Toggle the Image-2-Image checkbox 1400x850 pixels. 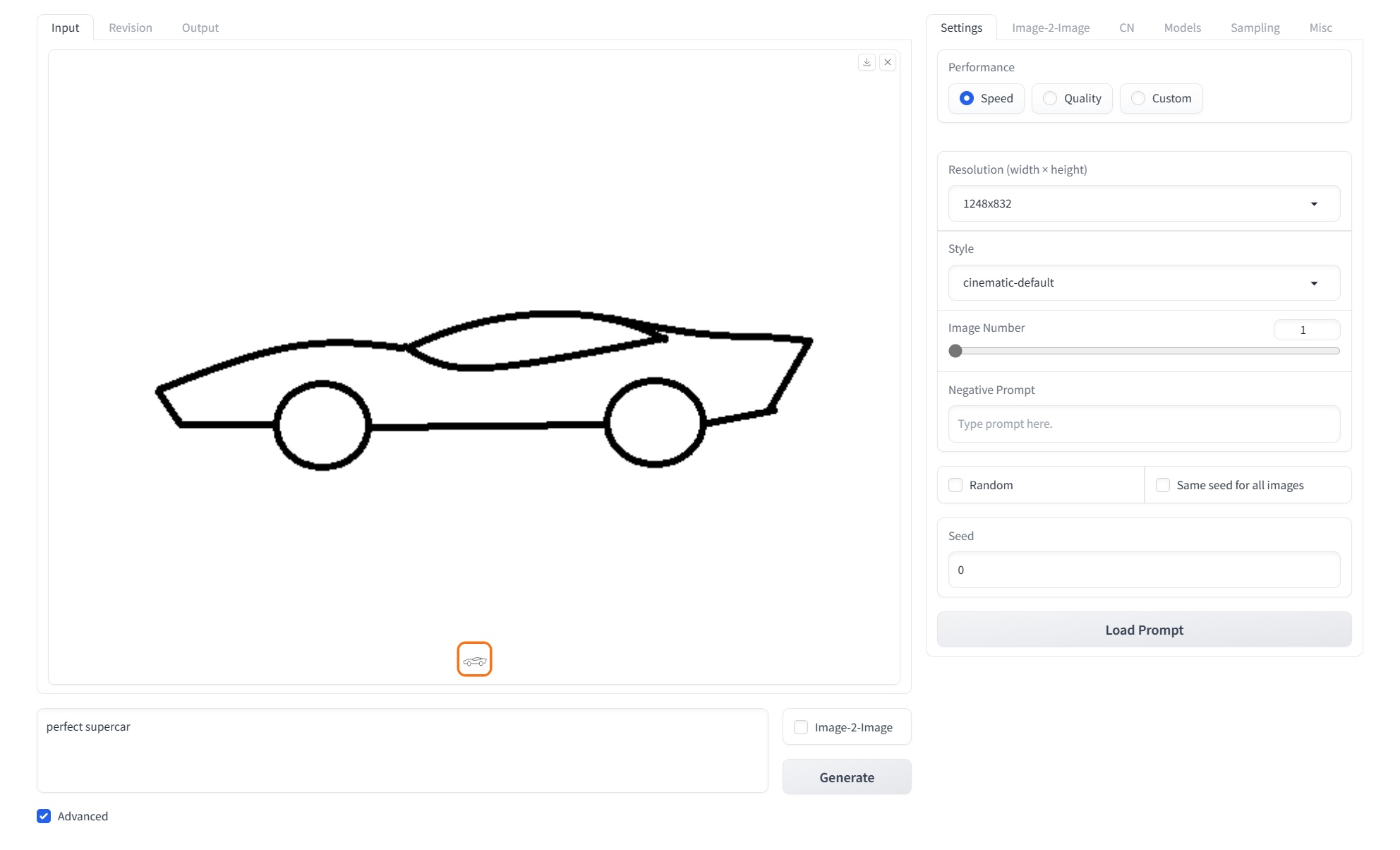(801, 727)
